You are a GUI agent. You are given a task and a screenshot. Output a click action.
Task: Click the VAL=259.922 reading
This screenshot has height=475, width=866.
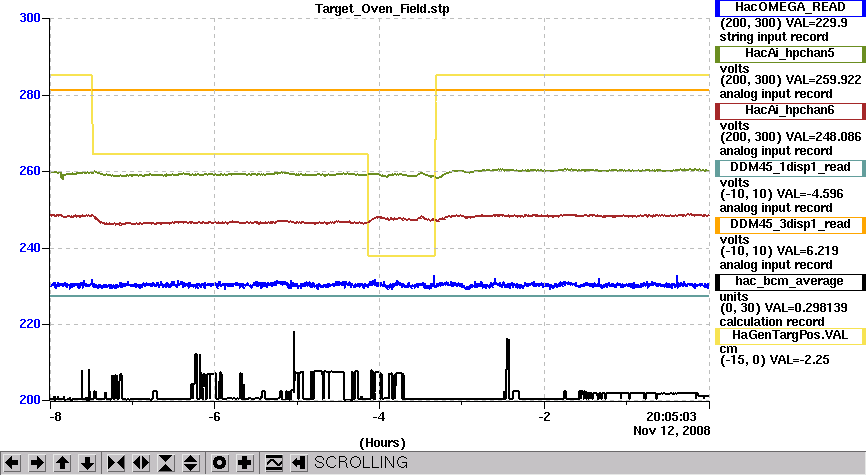tap(823, 80)
